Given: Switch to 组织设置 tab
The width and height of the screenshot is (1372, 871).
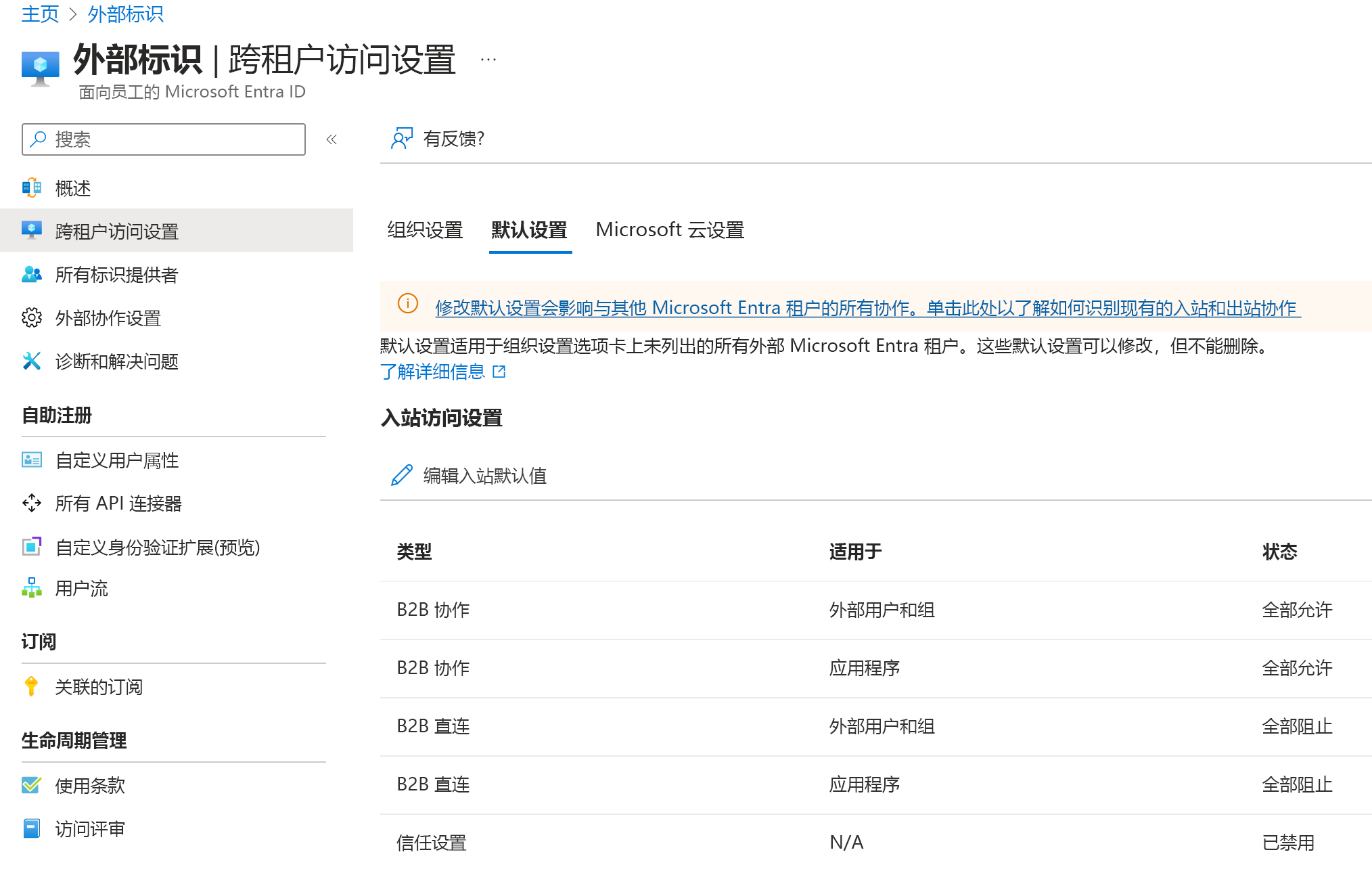Looking at the screenshot, I should pos(425,230).
